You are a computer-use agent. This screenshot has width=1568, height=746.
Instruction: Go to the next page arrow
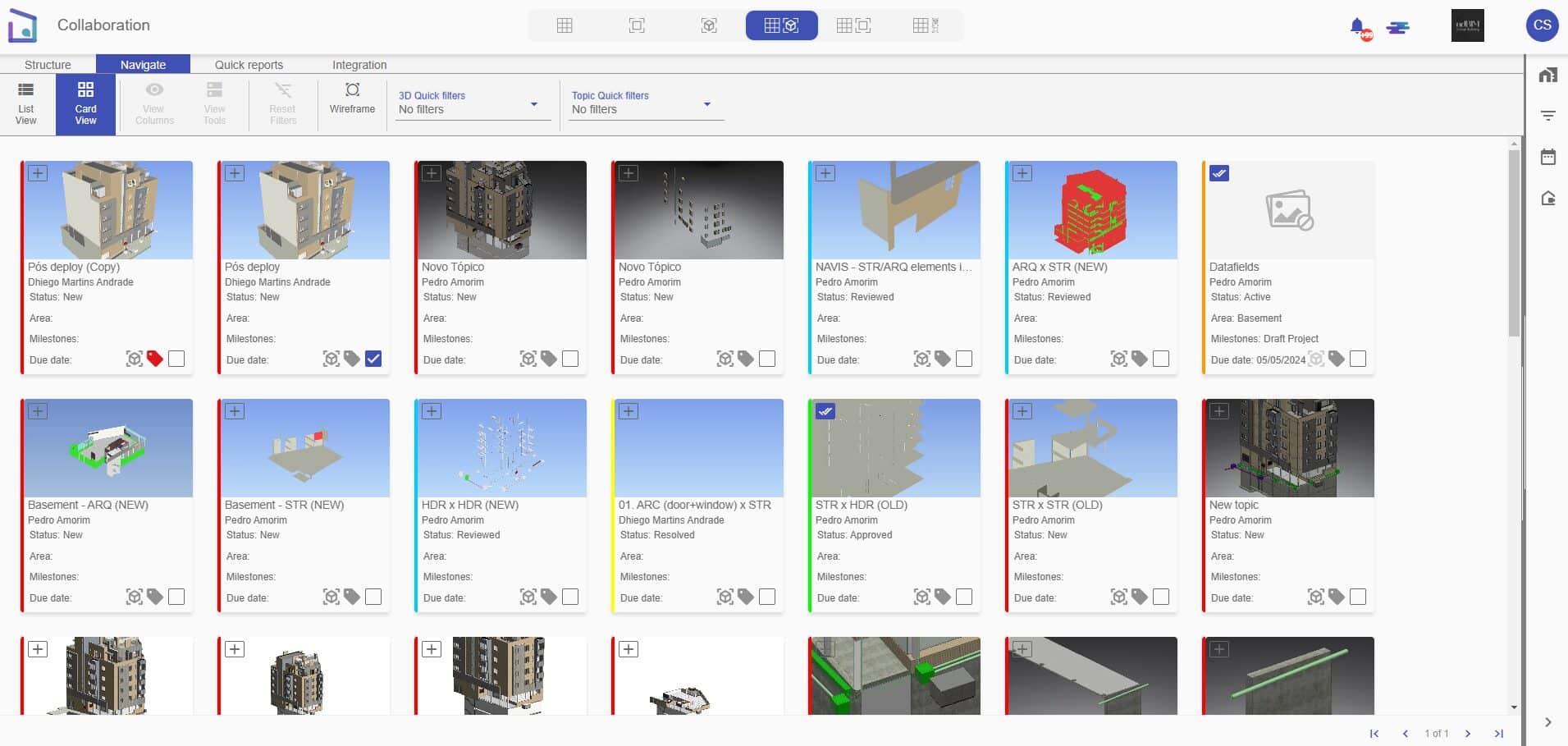(x=1468, y=734)
